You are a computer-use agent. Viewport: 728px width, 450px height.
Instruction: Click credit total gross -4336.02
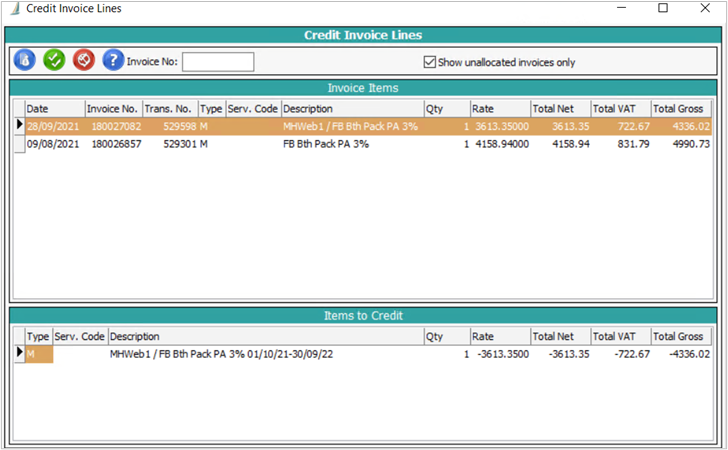tap(689, 354)
